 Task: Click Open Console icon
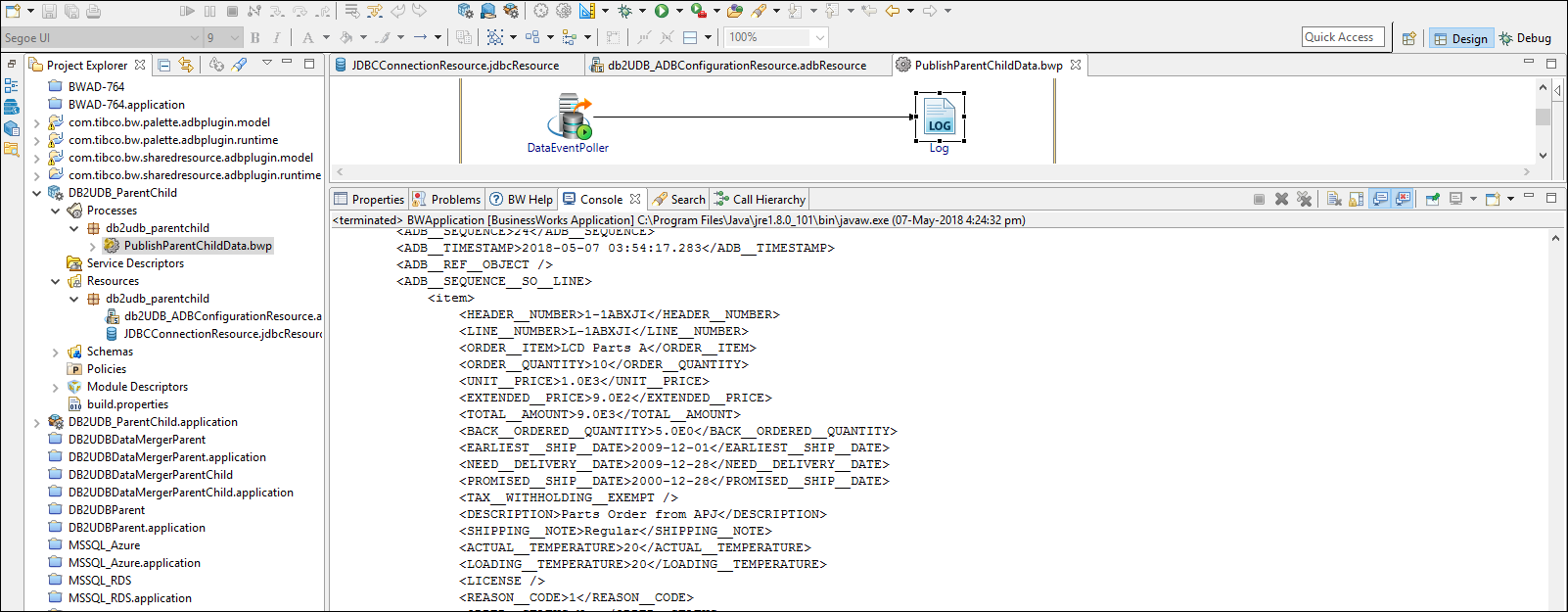click(x=1493, y=199)
